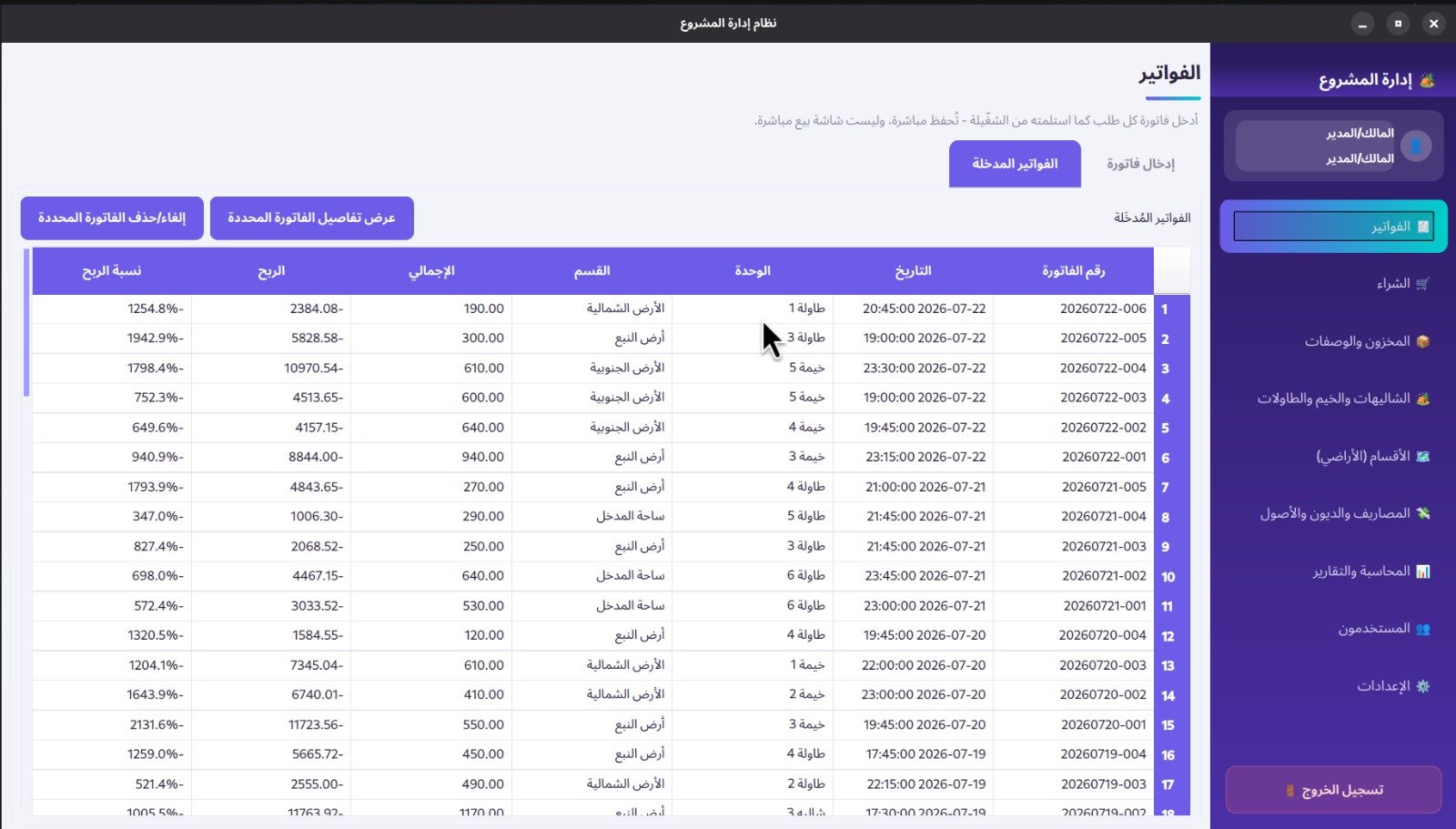Switch to the إدخال فاتورة tab
Image resolution: width=1456 pixels, height=829 pixels.
click(1140, 164)
